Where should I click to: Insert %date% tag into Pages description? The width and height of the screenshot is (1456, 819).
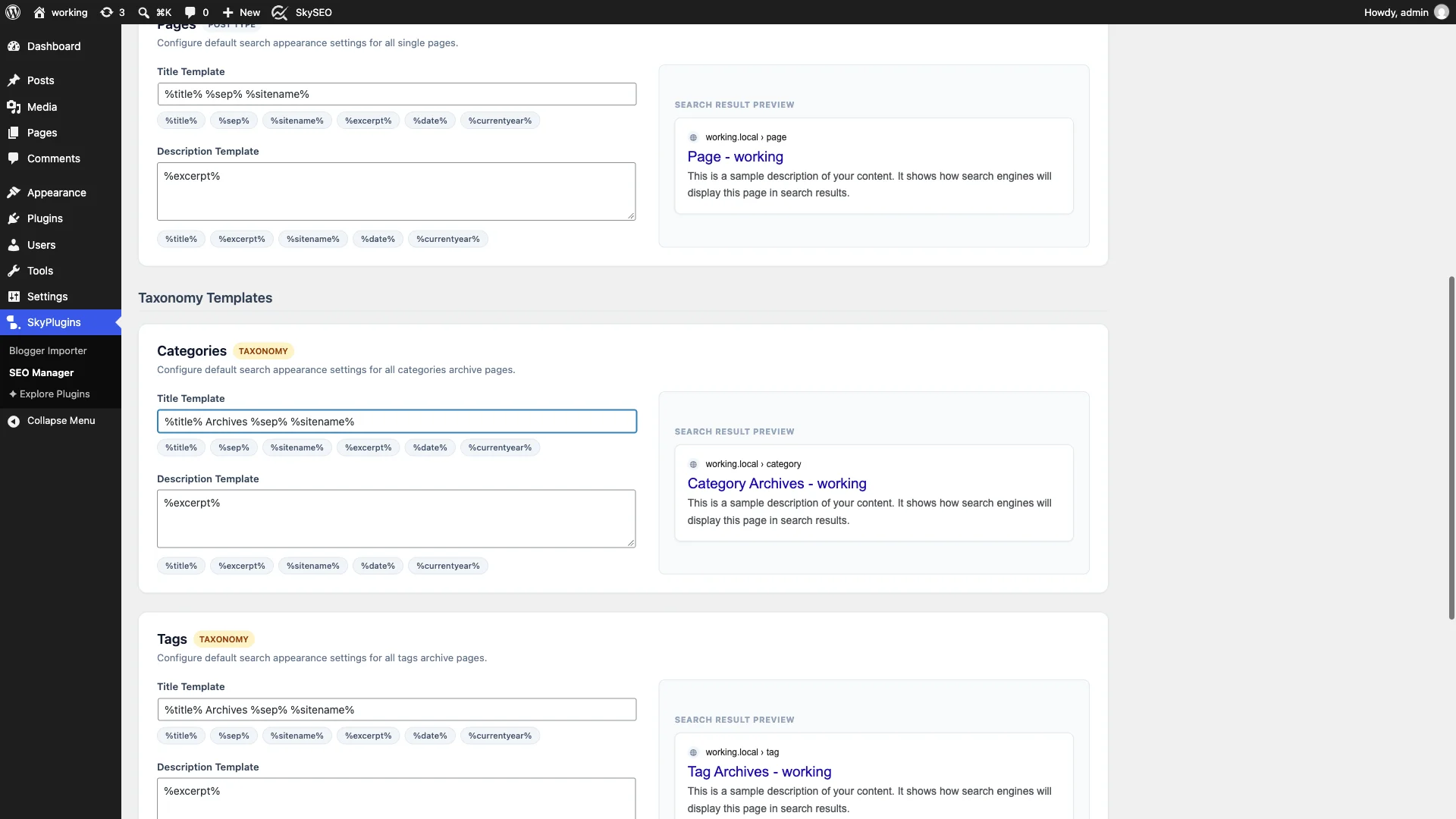[378, 239]
